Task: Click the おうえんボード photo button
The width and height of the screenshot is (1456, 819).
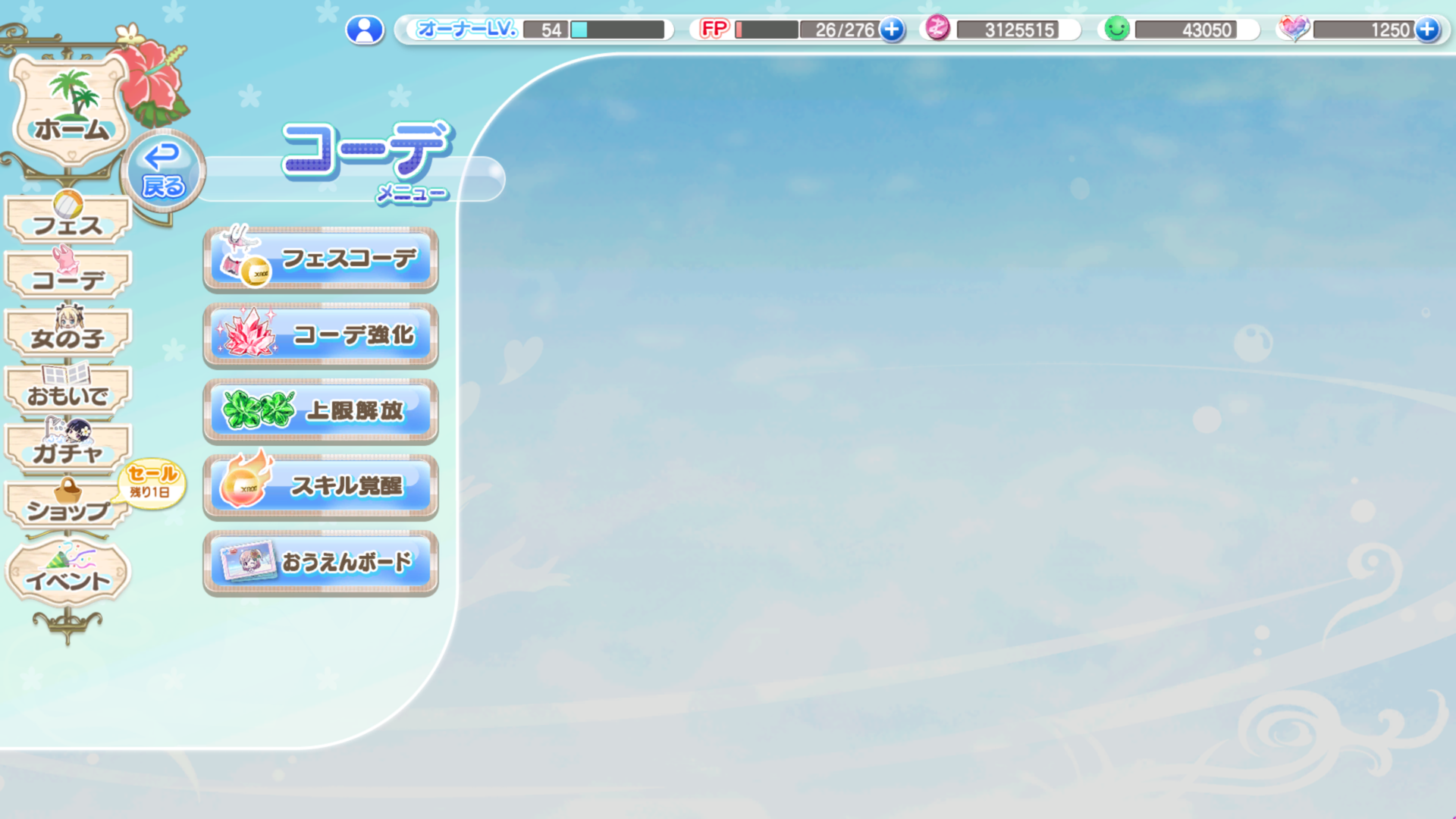Action: click(321, 563)
